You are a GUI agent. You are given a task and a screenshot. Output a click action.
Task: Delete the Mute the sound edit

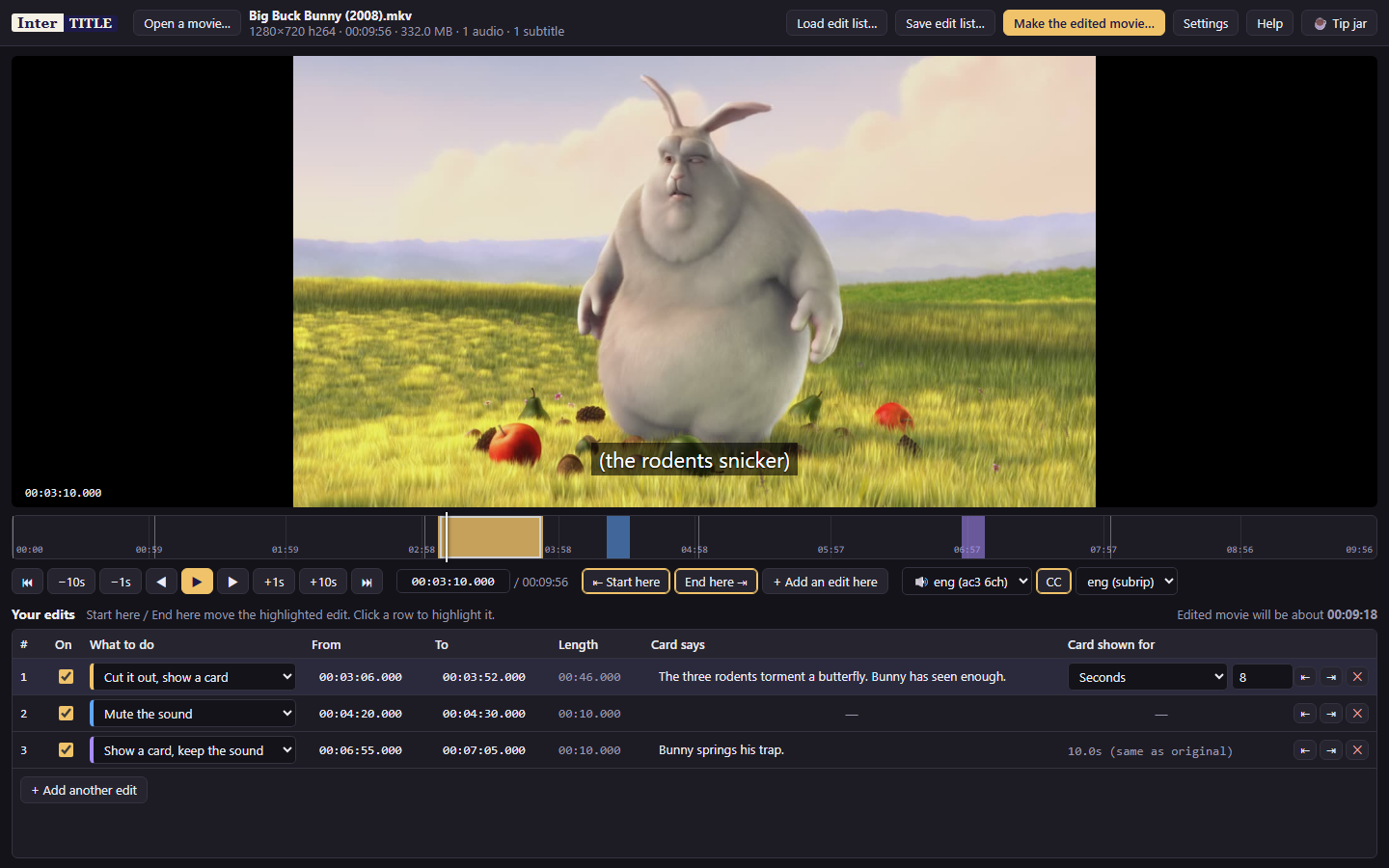(1357, 714)
